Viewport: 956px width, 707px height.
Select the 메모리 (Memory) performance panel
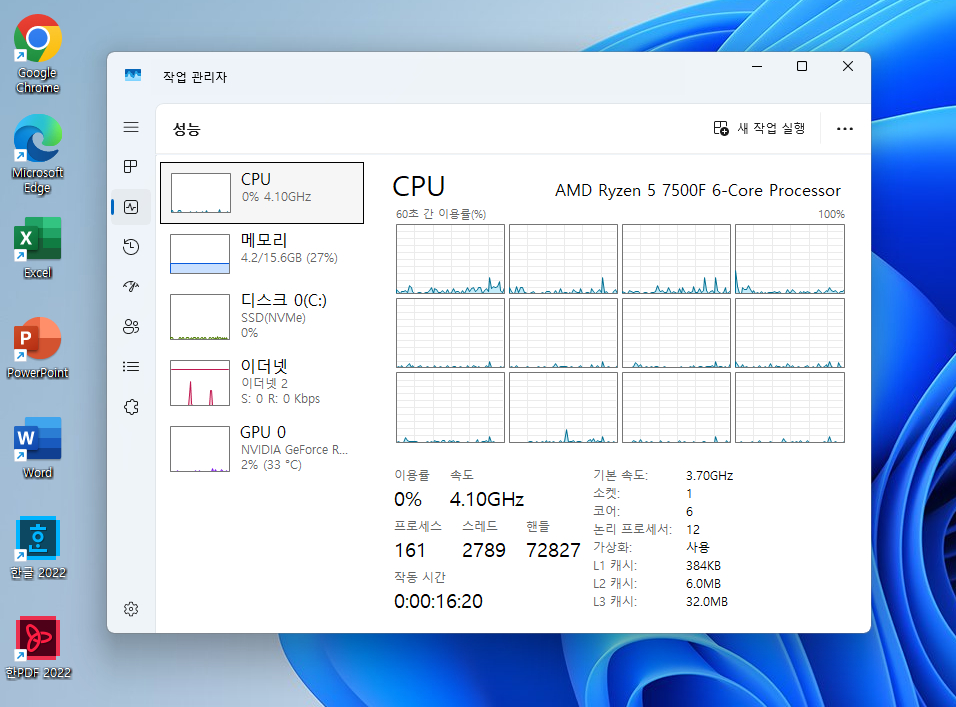(x=262, y=252)
